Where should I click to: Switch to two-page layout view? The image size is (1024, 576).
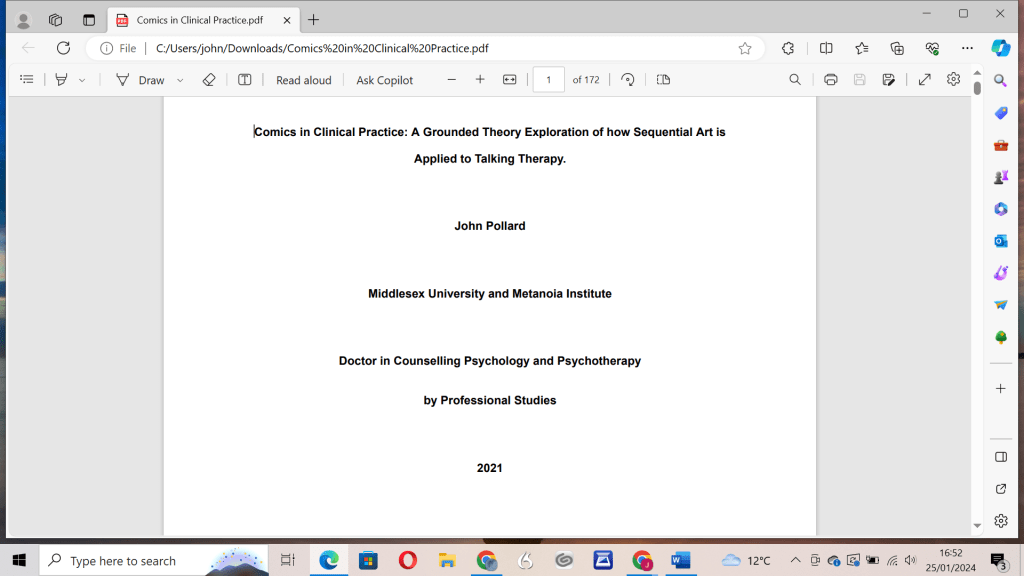coord(662,79)
